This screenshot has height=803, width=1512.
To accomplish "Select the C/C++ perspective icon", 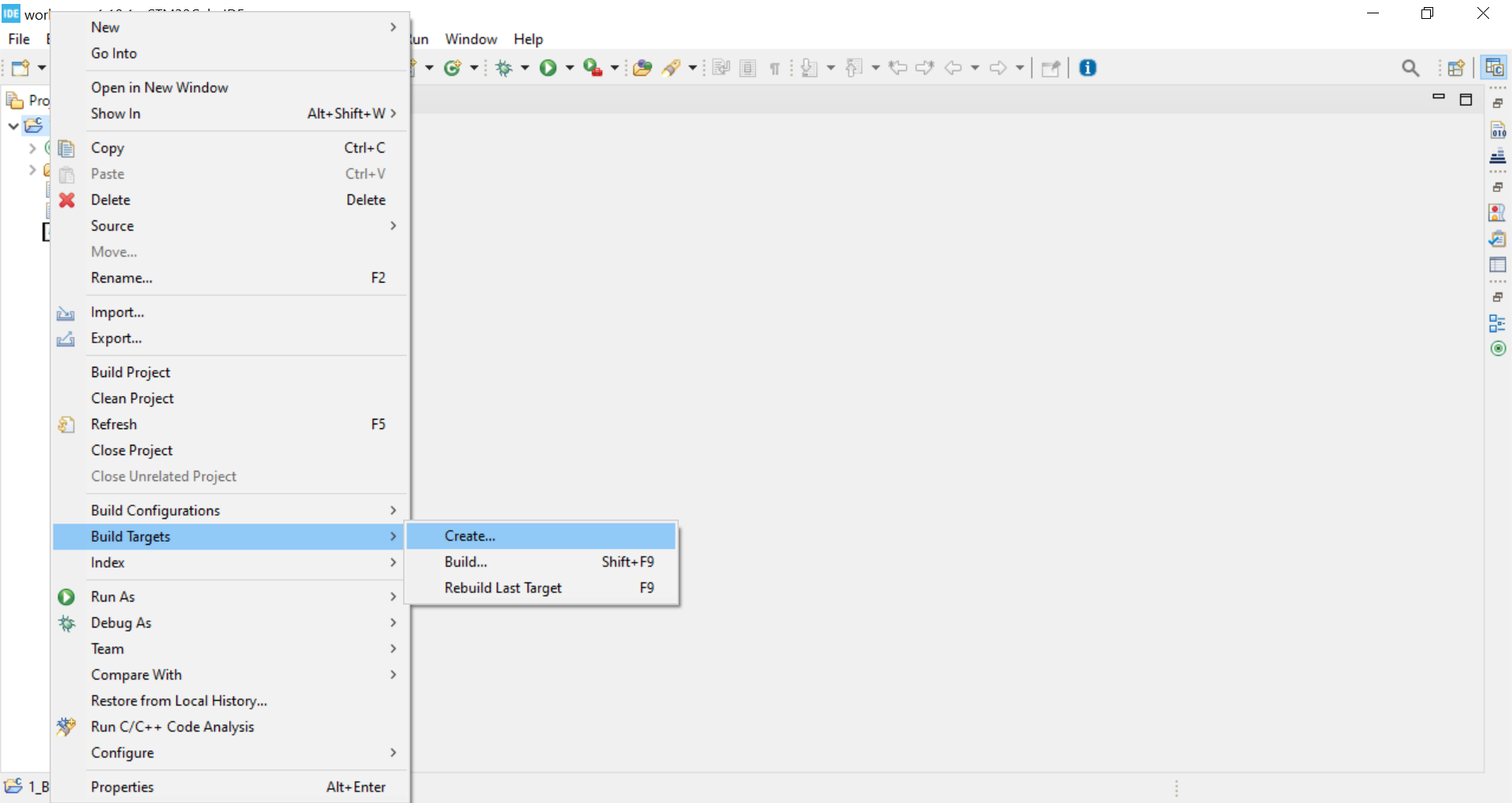I will pyautogui.click(x=1494, y=68).
